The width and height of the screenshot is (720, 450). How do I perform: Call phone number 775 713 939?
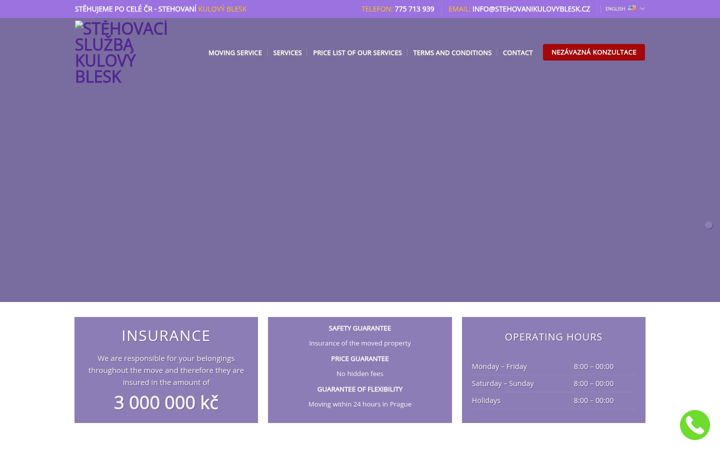[414, 9]
